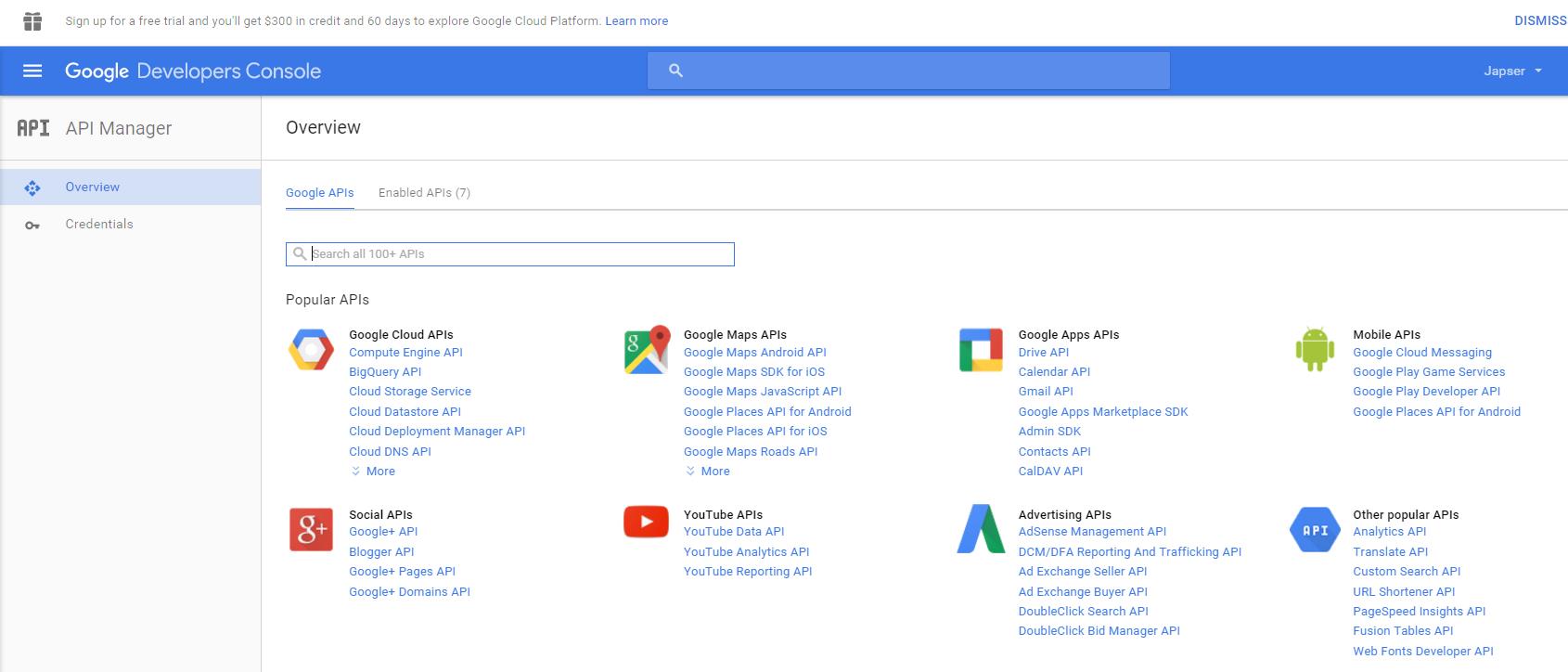Open Google Maps Android API
Viewport: 1568px width, 672px height.
(x=755, y=353)
